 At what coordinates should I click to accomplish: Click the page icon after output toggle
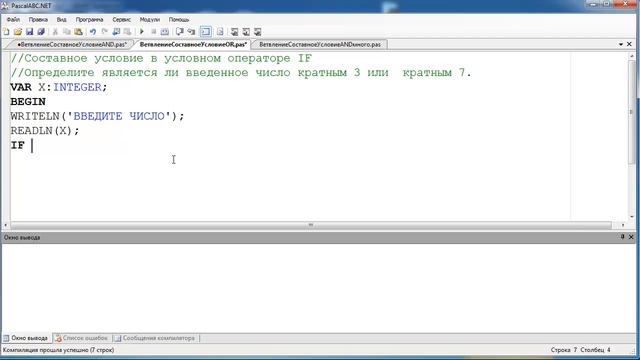[220, 31]
